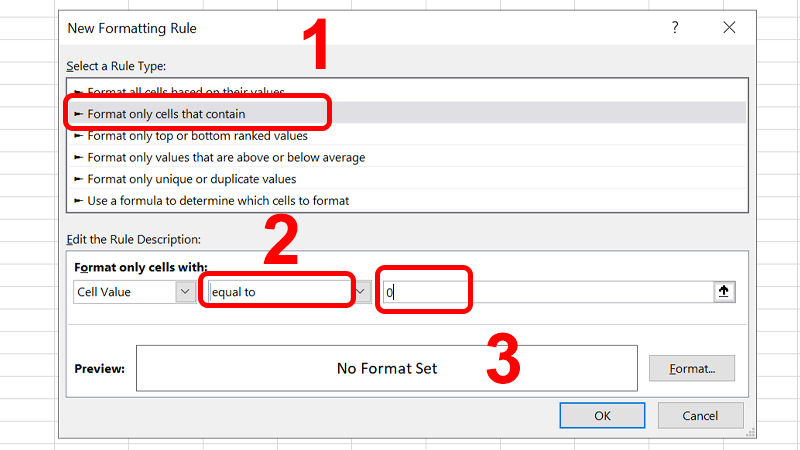The height and width of the screenshot is (450, 800).
Task: Open the 'equal to' operator combo box
Action: [279, 292]
